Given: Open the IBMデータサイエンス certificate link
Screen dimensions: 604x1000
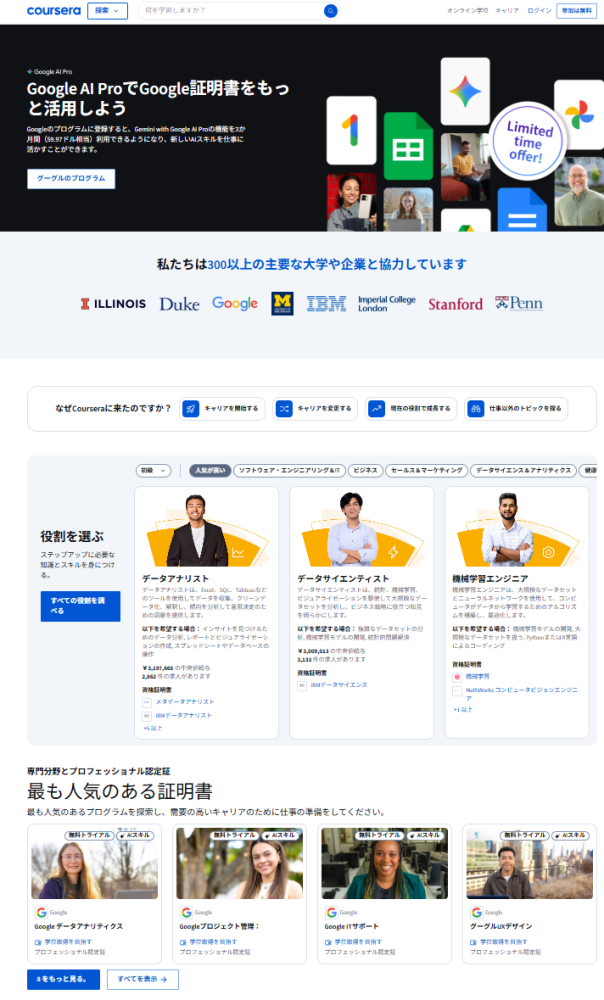Looking at the screenshot, I should pos(339,685).
